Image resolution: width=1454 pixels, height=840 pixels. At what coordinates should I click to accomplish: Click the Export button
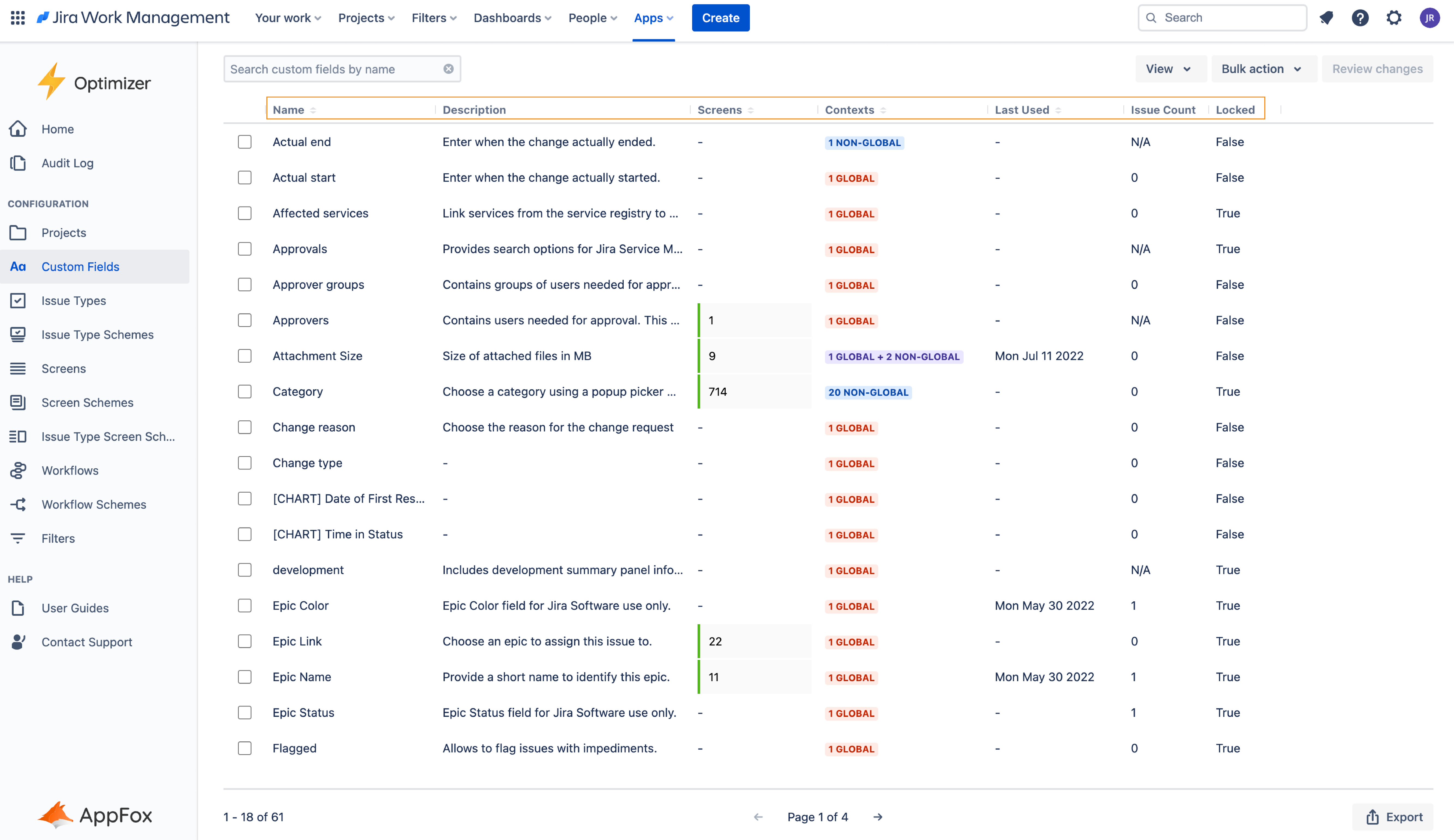click(1393, 817)
